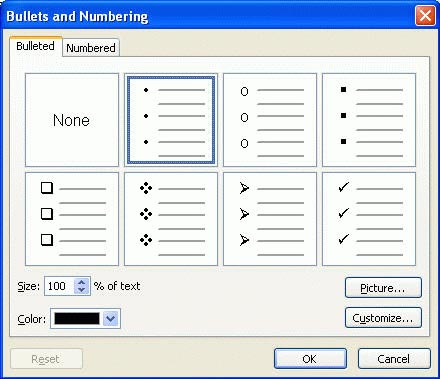The height and width of the screenshot is (379, 440).
Task: Choose the checkmark bullet style
Action: coord(369,219)
